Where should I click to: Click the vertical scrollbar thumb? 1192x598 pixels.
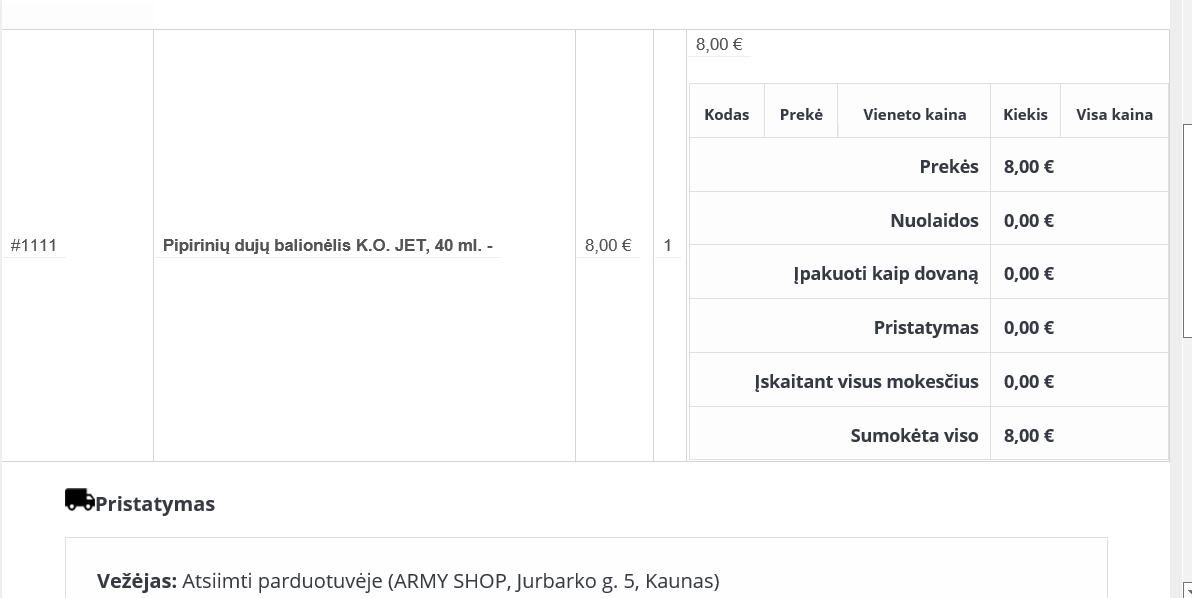[1187, 230]
